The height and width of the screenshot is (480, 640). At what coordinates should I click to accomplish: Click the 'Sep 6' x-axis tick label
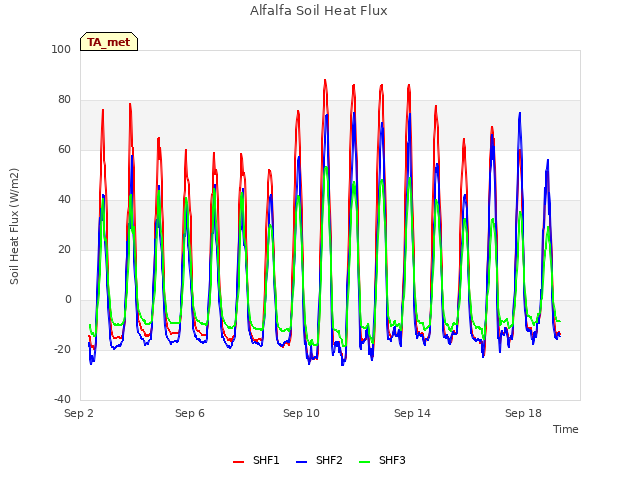point(190,413)
